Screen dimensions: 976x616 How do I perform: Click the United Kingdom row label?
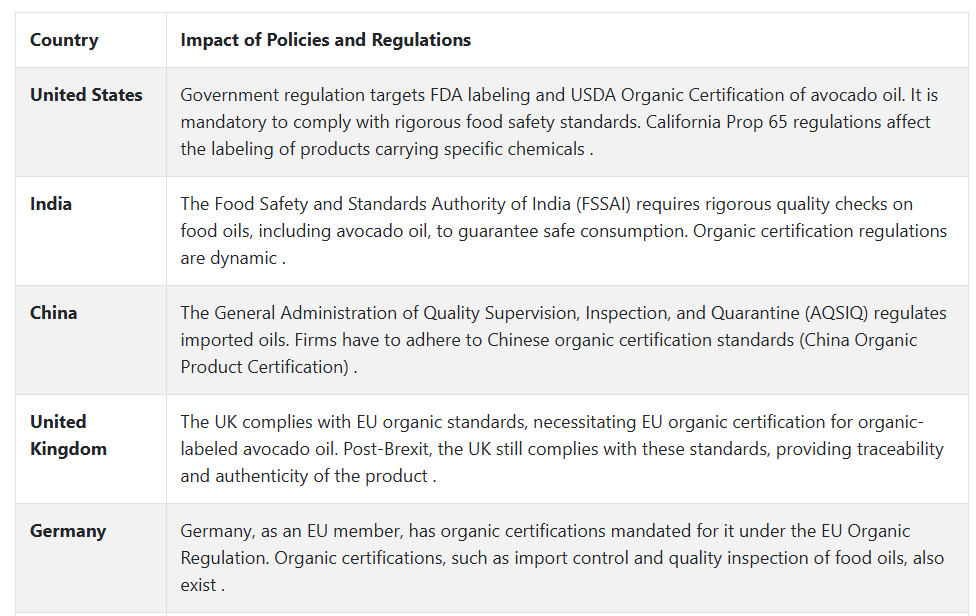click(x=68, y=435)
